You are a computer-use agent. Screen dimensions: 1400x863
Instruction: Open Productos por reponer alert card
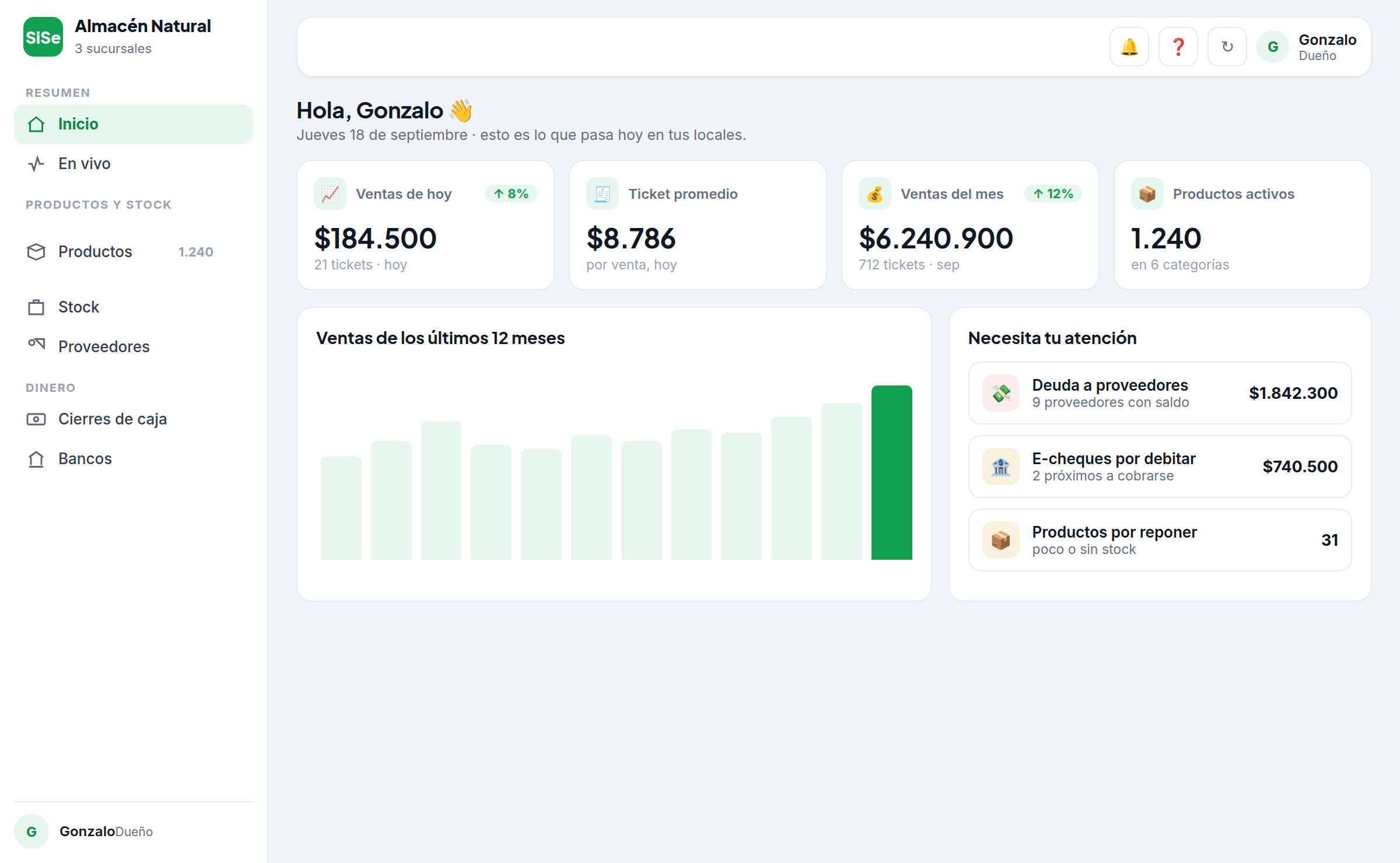tap(1160, 540)
